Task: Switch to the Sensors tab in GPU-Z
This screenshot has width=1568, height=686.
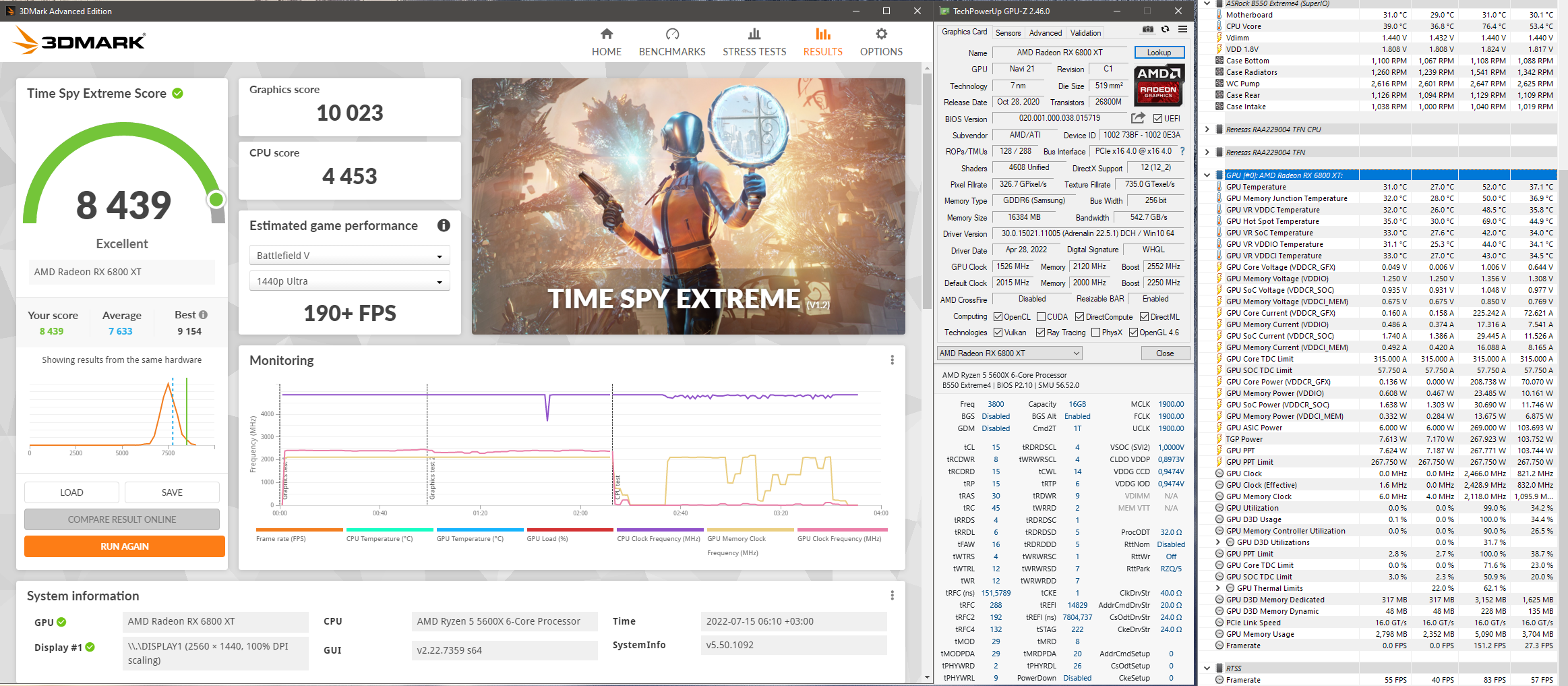Action: click(1008, 32)
